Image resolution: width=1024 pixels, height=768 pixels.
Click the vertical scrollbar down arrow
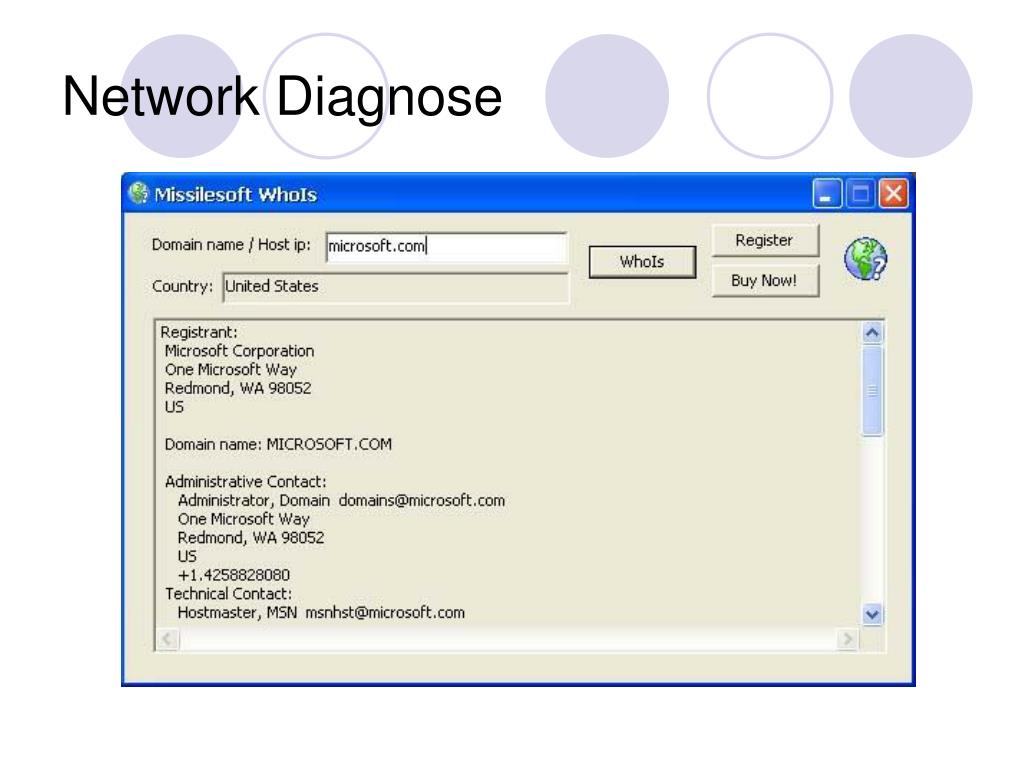click(872, 614)
